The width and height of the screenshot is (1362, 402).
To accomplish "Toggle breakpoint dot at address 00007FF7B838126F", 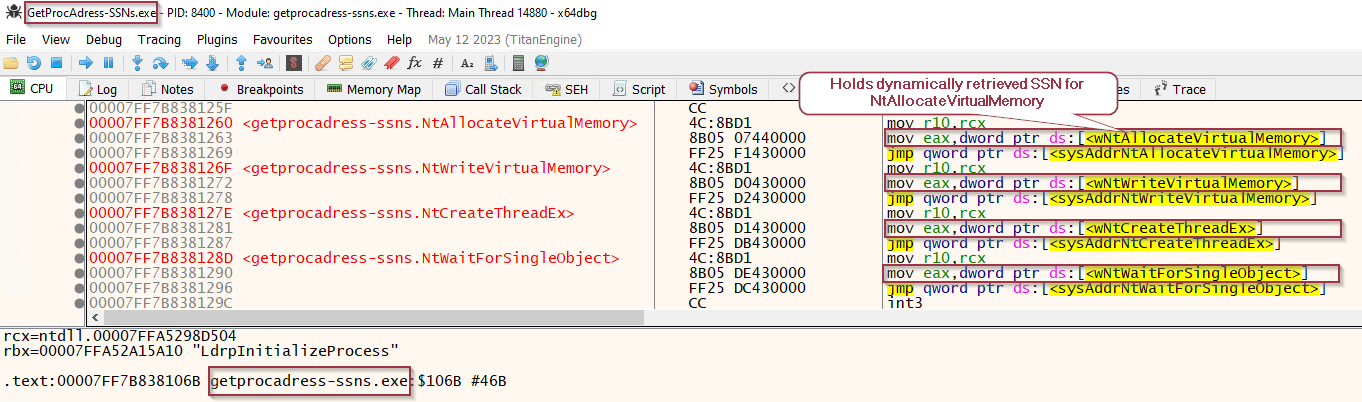I will point(79,168).
